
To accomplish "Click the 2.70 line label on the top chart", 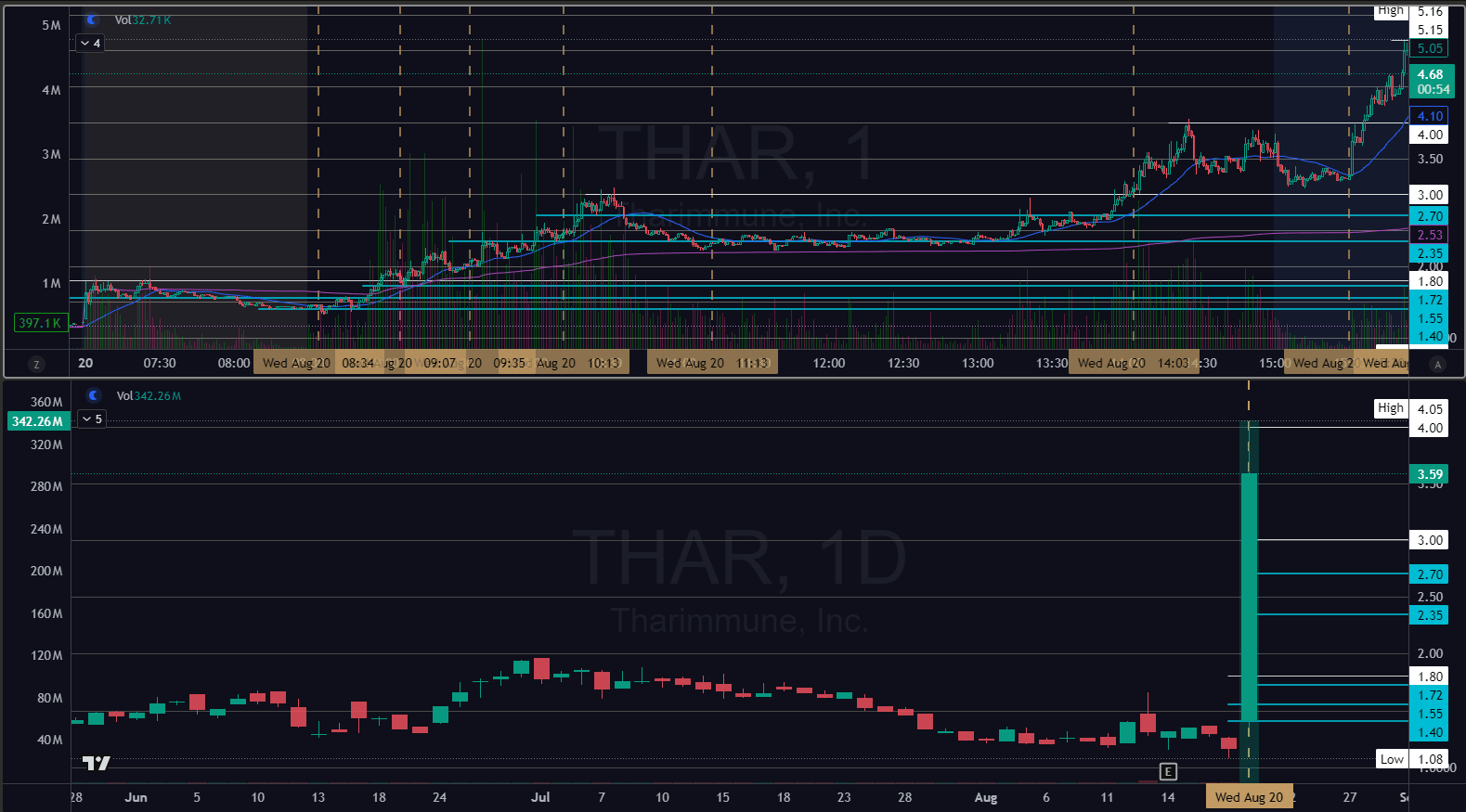I will 1430,216.
